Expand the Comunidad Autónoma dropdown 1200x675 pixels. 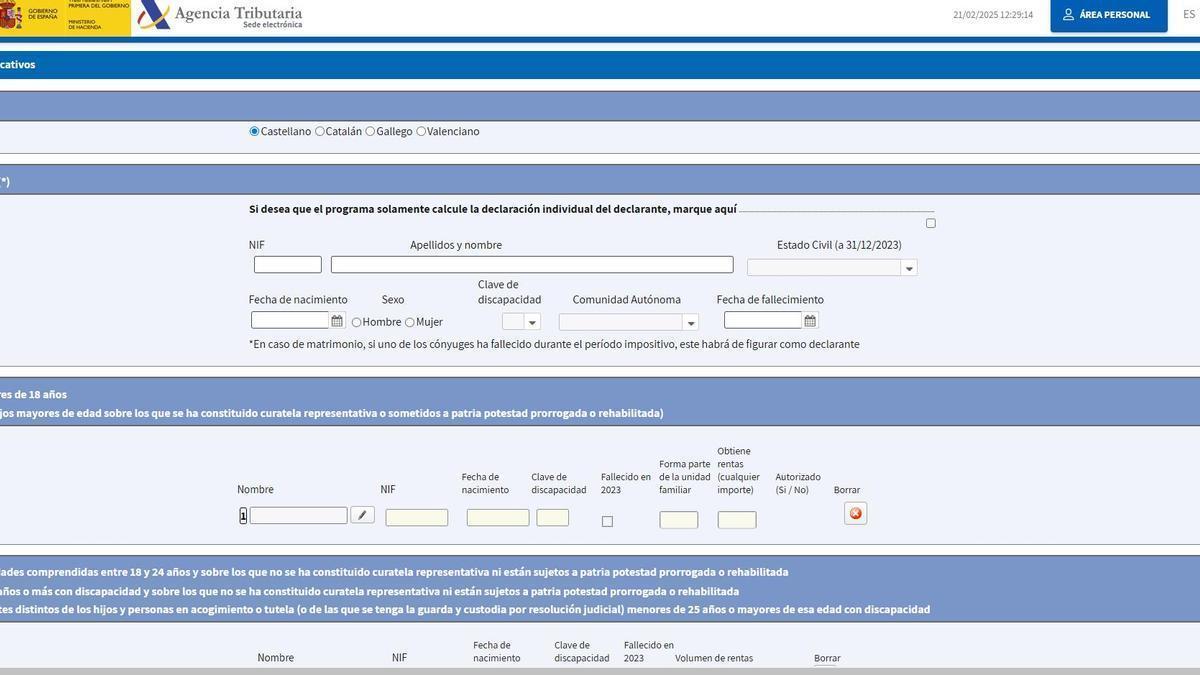[x=690, y=322]
